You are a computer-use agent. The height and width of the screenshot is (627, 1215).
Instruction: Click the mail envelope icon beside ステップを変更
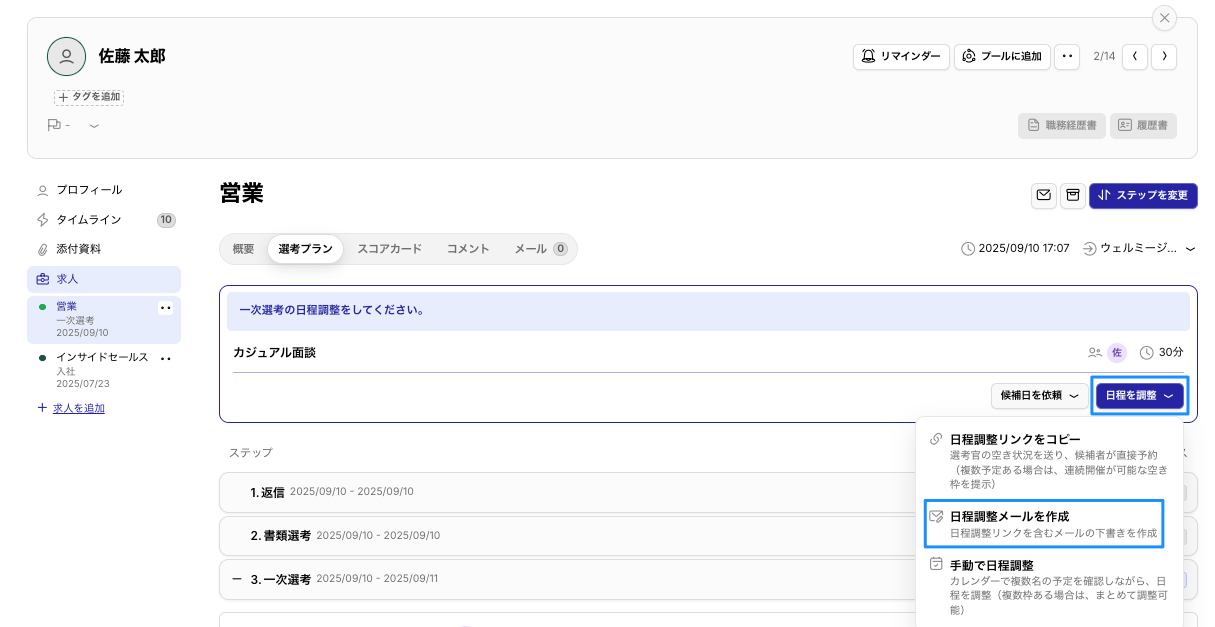click(1044, 195)
